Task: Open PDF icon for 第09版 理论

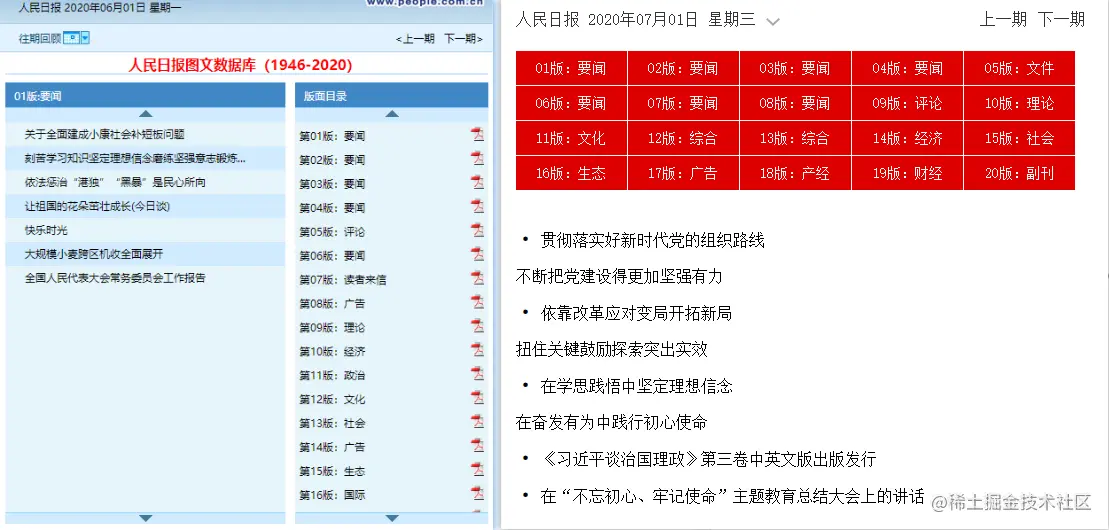Action: click(478, 326)
